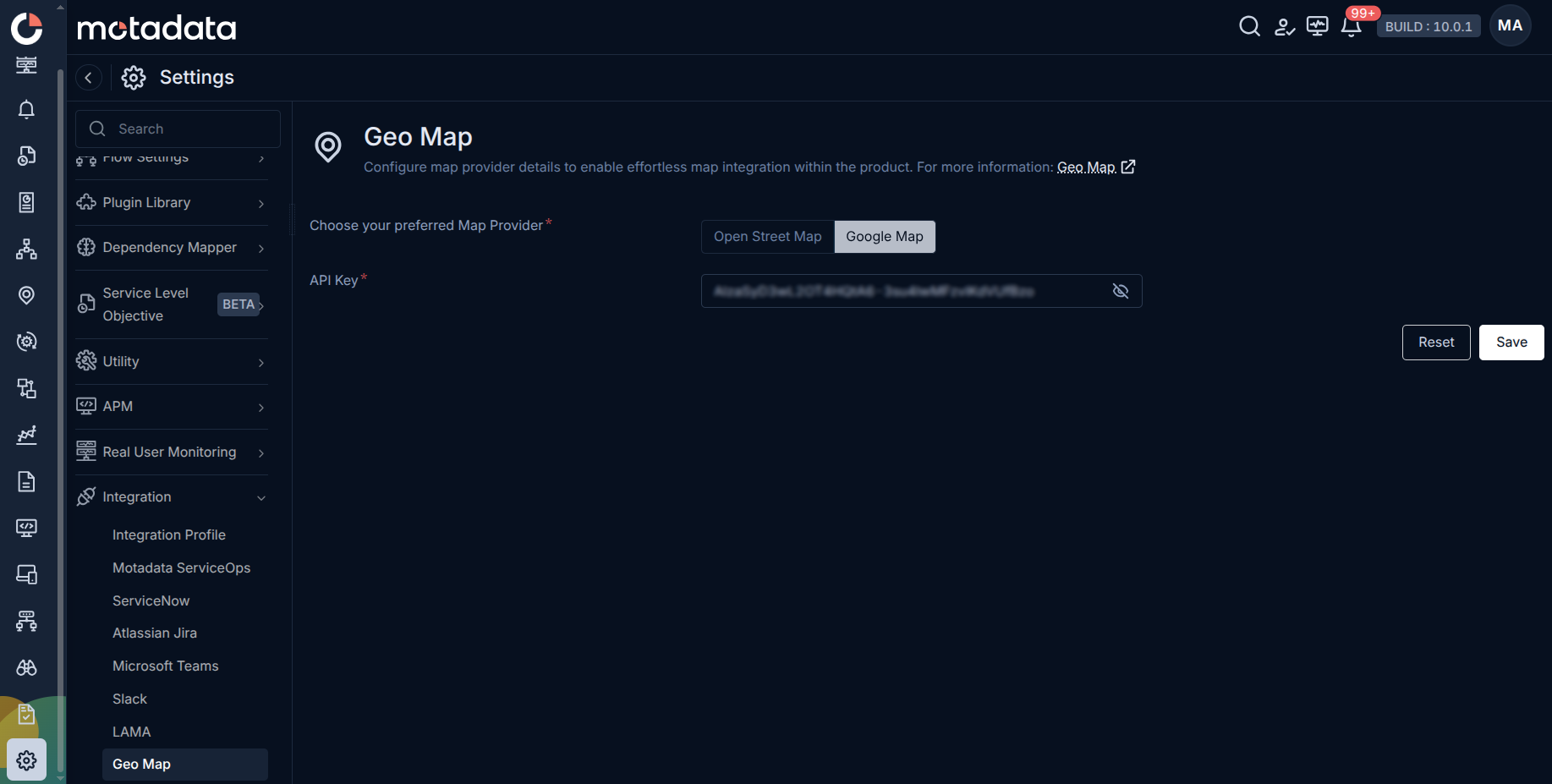The height and width of the screenshot is (784, 1552).
Task: Click the Motadata logo icon in the sidebar
Action: point(27,27)
